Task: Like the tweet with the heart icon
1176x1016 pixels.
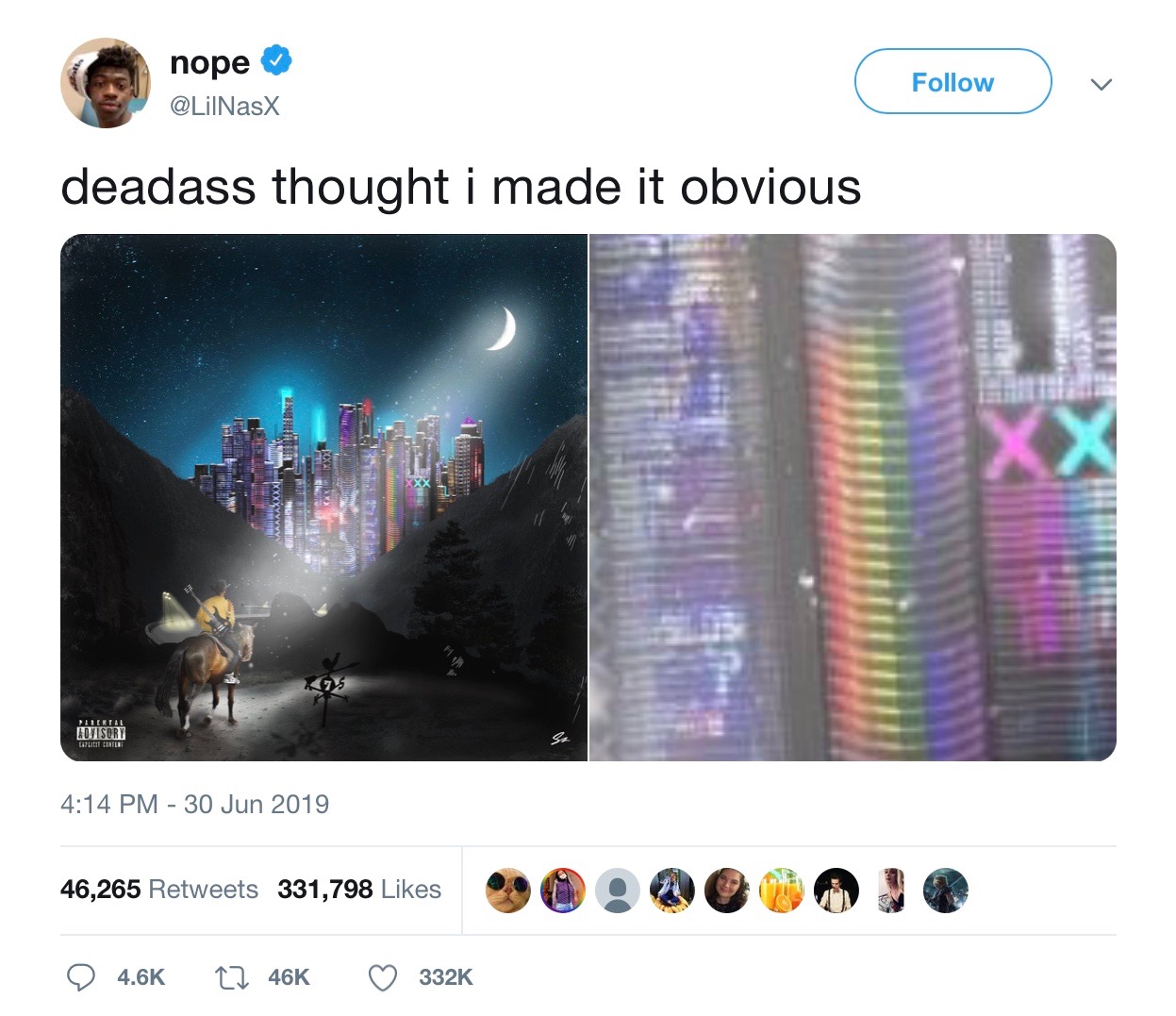Action: [x=382, y=977]
